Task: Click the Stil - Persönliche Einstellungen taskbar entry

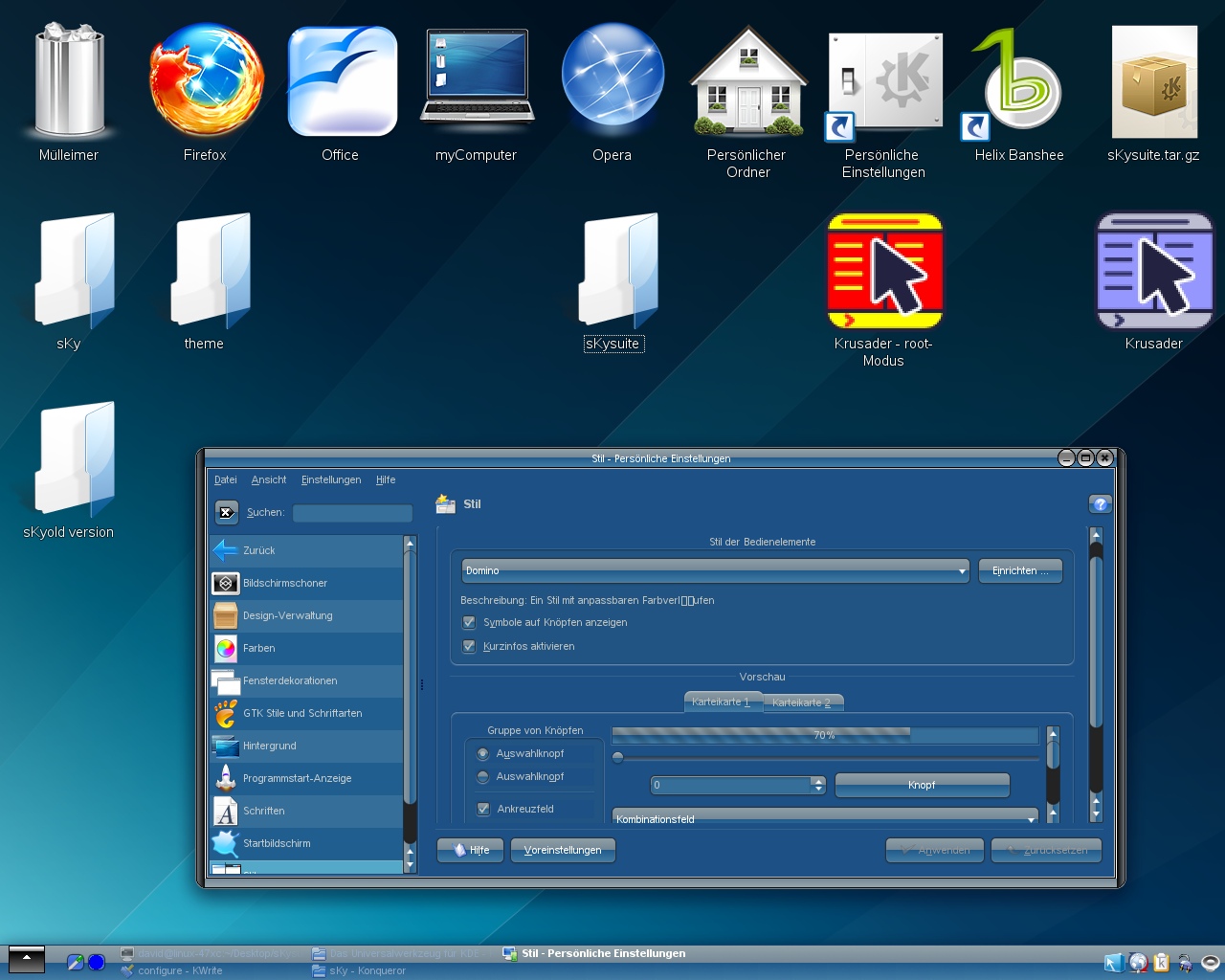Action: point(594,953)
